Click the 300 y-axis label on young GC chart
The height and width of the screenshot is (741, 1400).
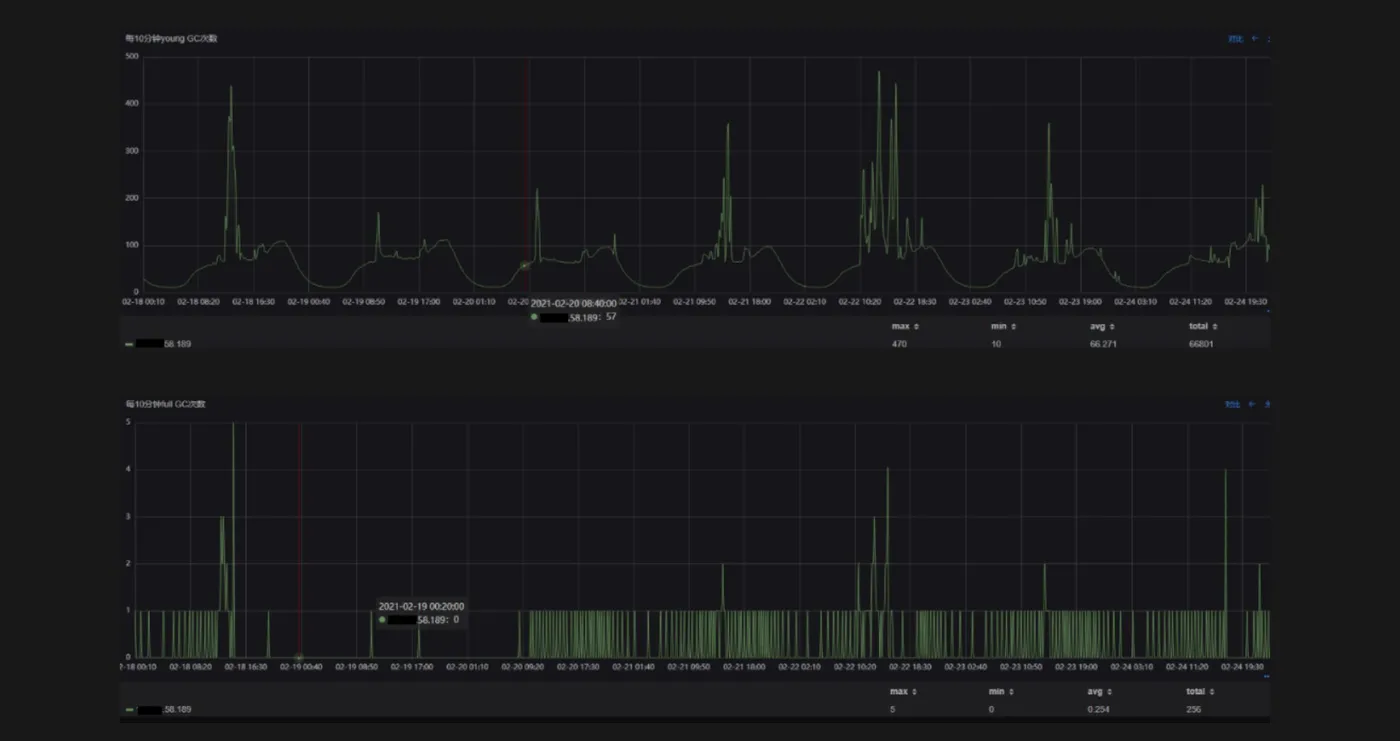[131, 151]
